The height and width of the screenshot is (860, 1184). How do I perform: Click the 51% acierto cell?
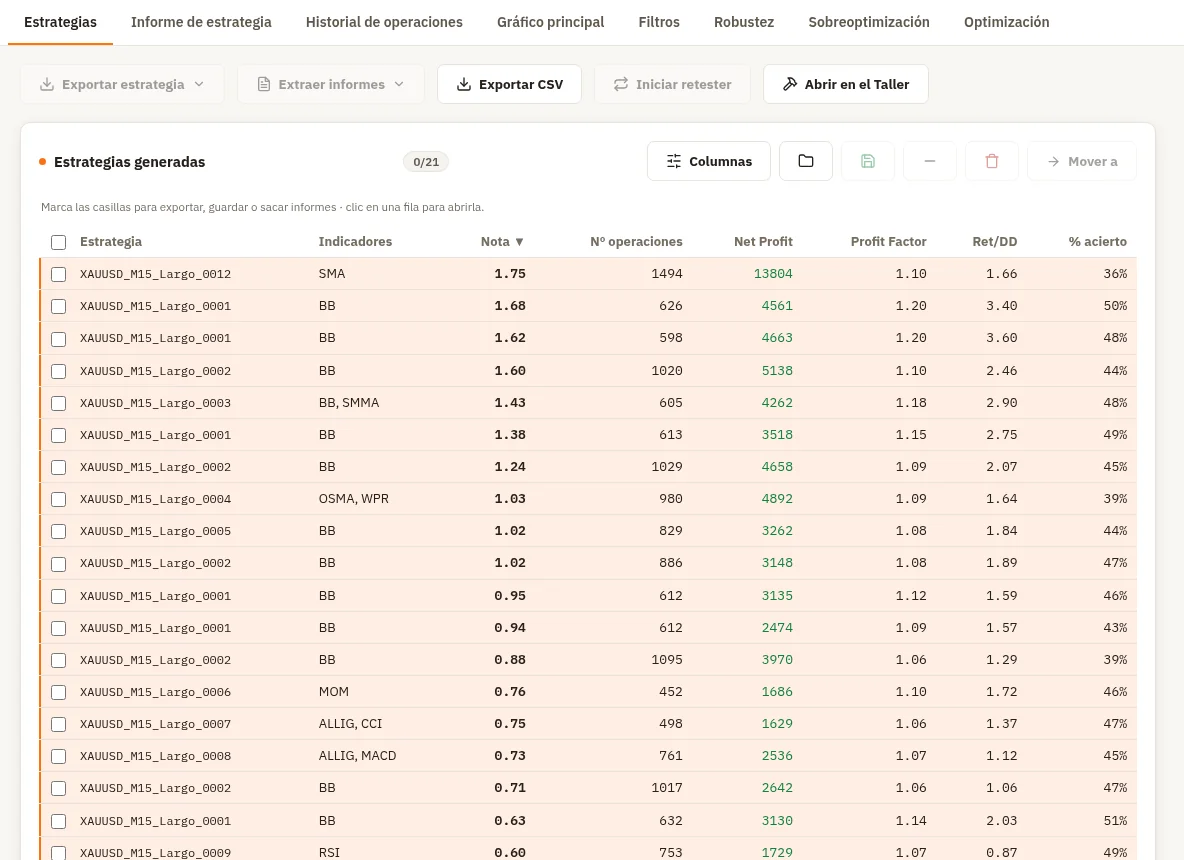1115,821
